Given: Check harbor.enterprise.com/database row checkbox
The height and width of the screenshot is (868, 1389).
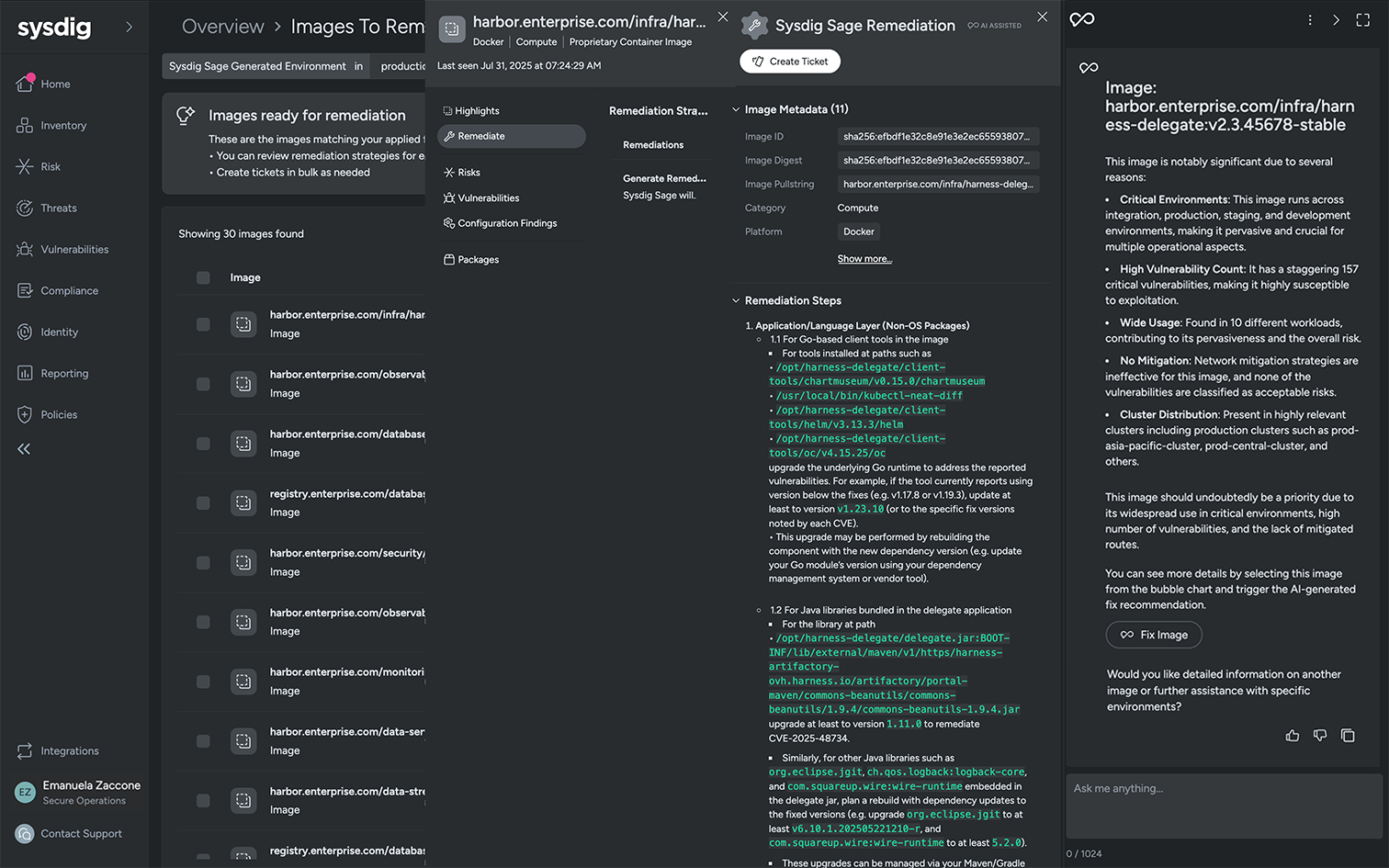Looking at the screenshot, I should [x=203, y=444].
